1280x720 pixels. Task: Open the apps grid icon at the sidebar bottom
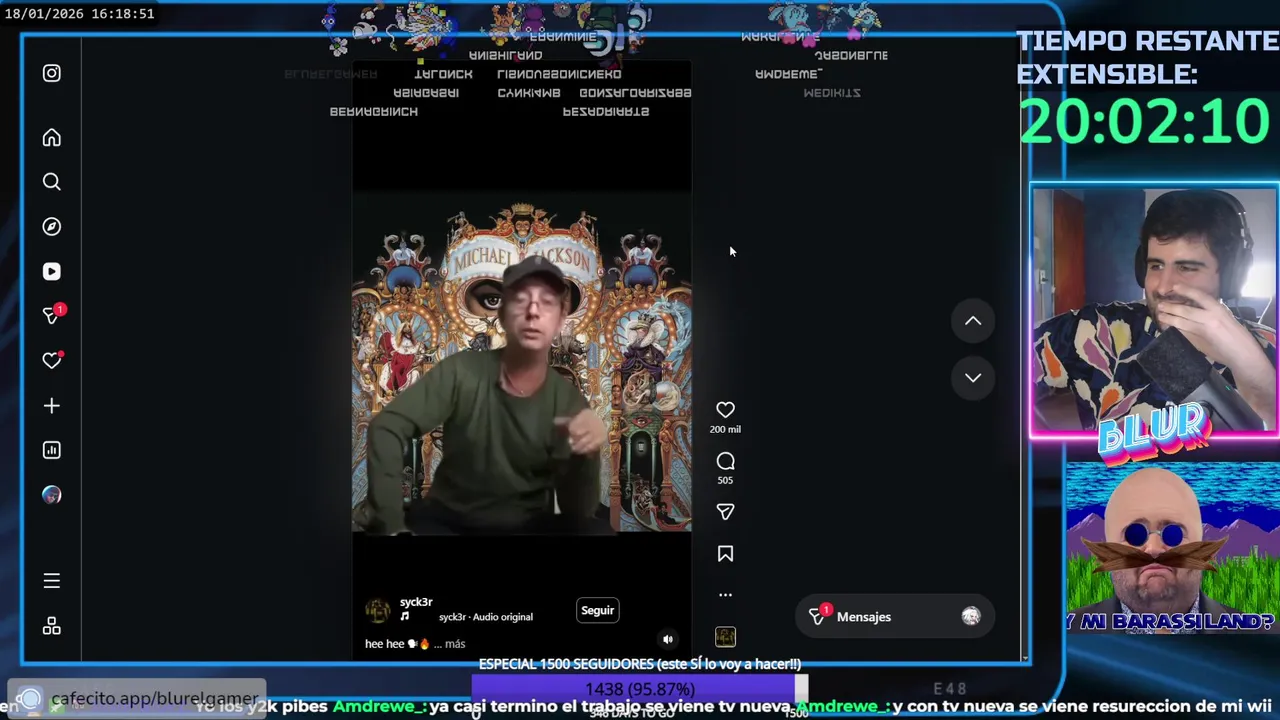[x=52, y=626]
